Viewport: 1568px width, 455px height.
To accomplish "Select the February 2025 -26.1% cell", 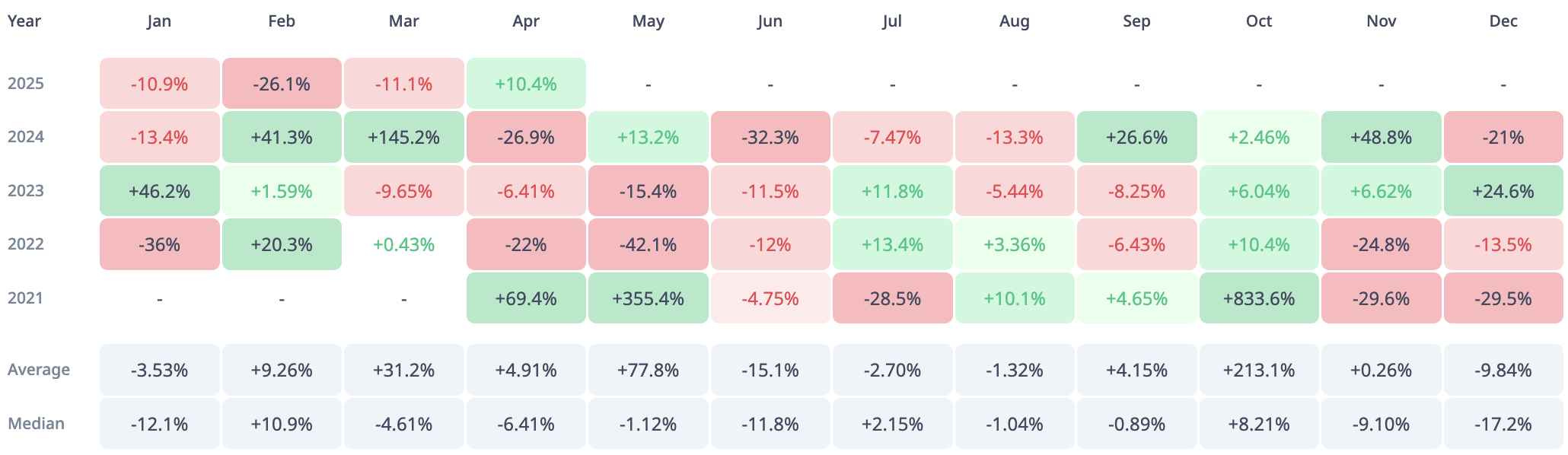I will click(x=282, y=84).
